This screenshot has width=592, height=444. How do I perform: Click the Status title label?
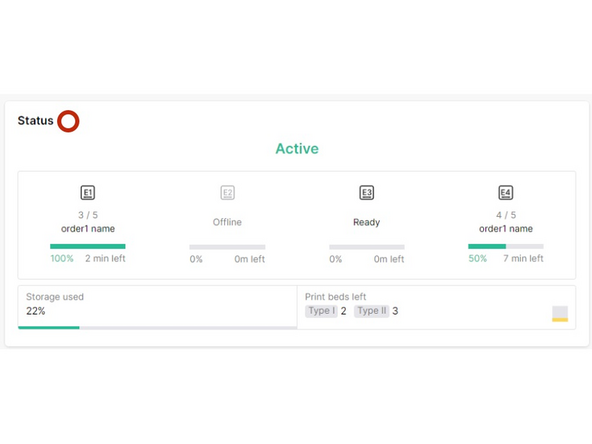[35, 120]
